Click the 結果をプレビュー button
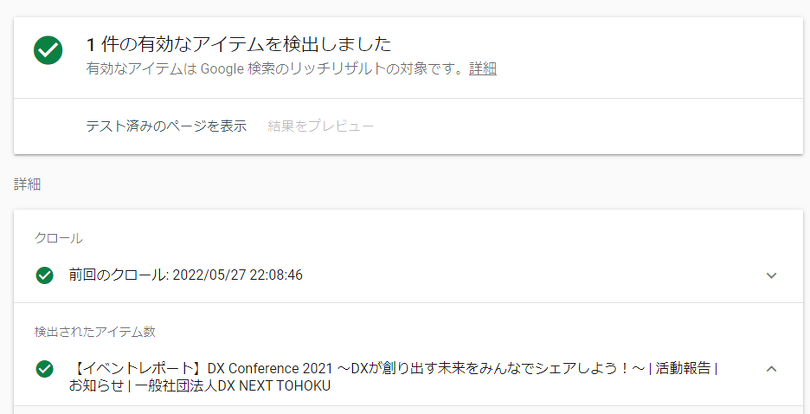 pyautogui.click(x=321, y=126)
